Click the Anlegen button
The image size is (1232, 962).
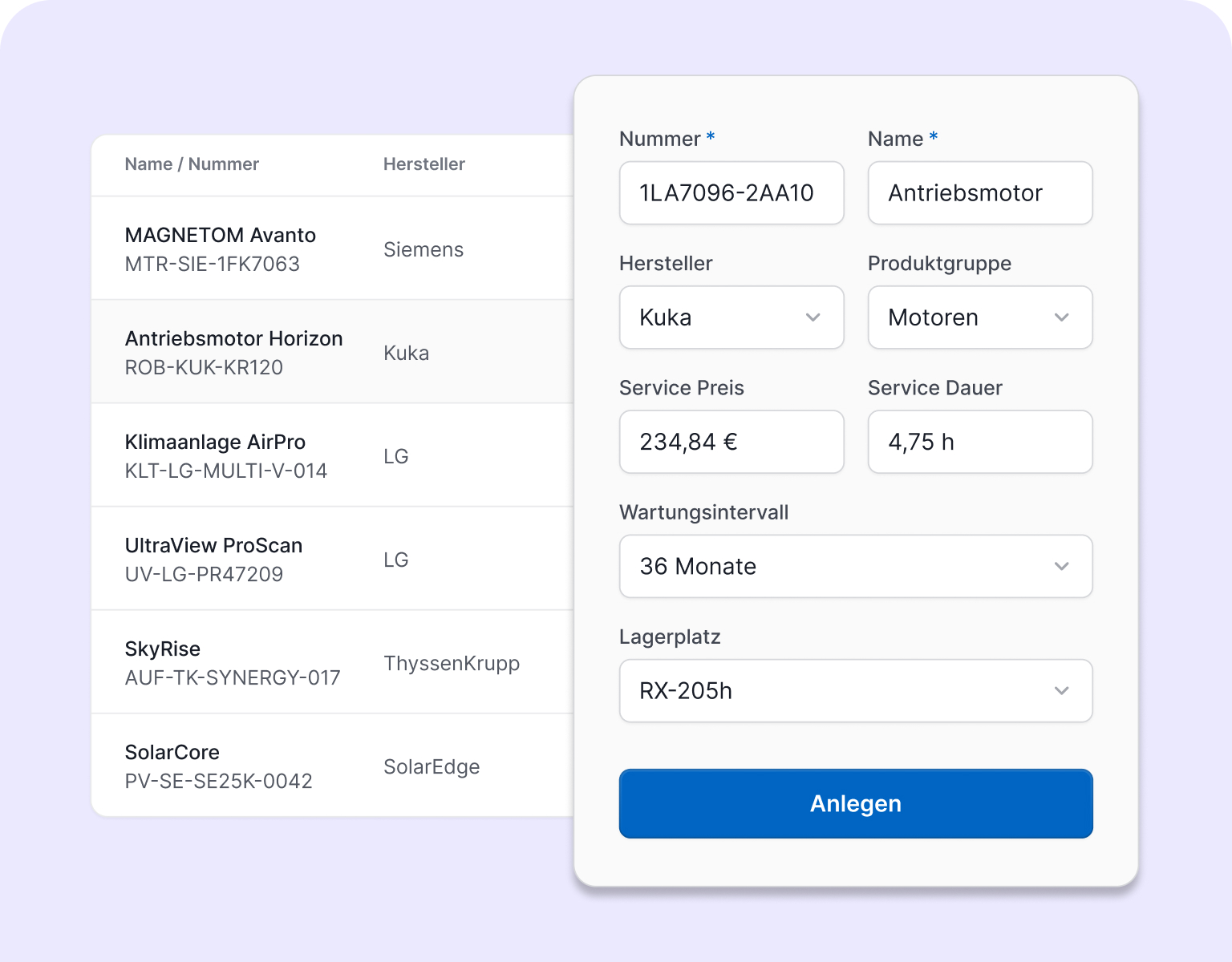click(x=856, y=803)
